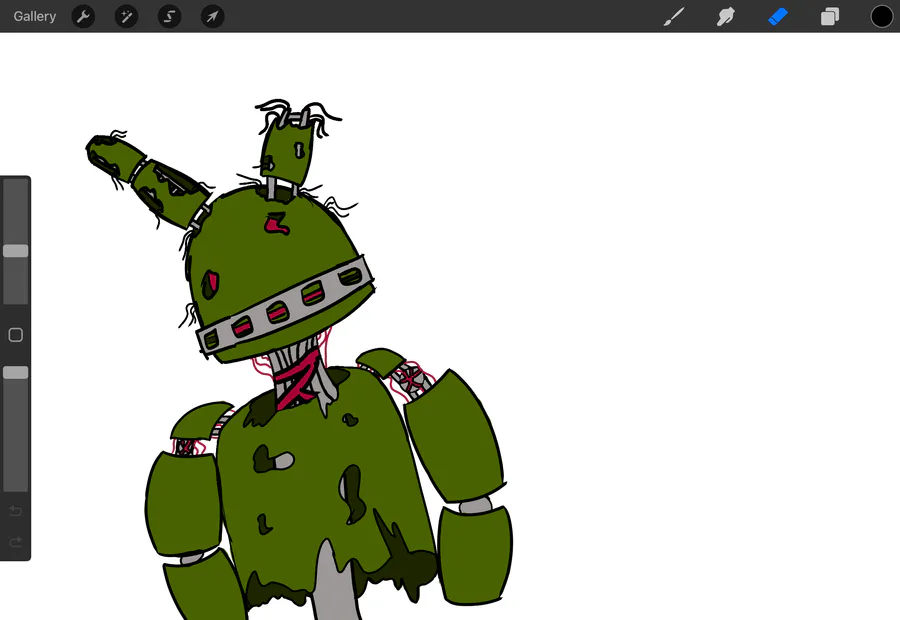
Task: Click the brush opacity slider handle
Action: point(15,373)
